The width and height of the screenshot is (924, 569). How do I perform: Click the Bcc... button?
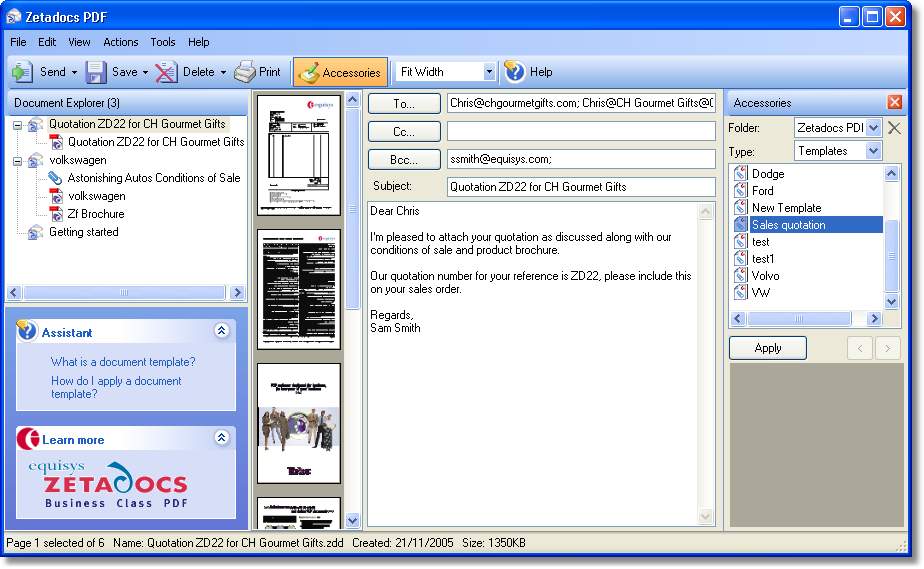click(x=404, y=160)
